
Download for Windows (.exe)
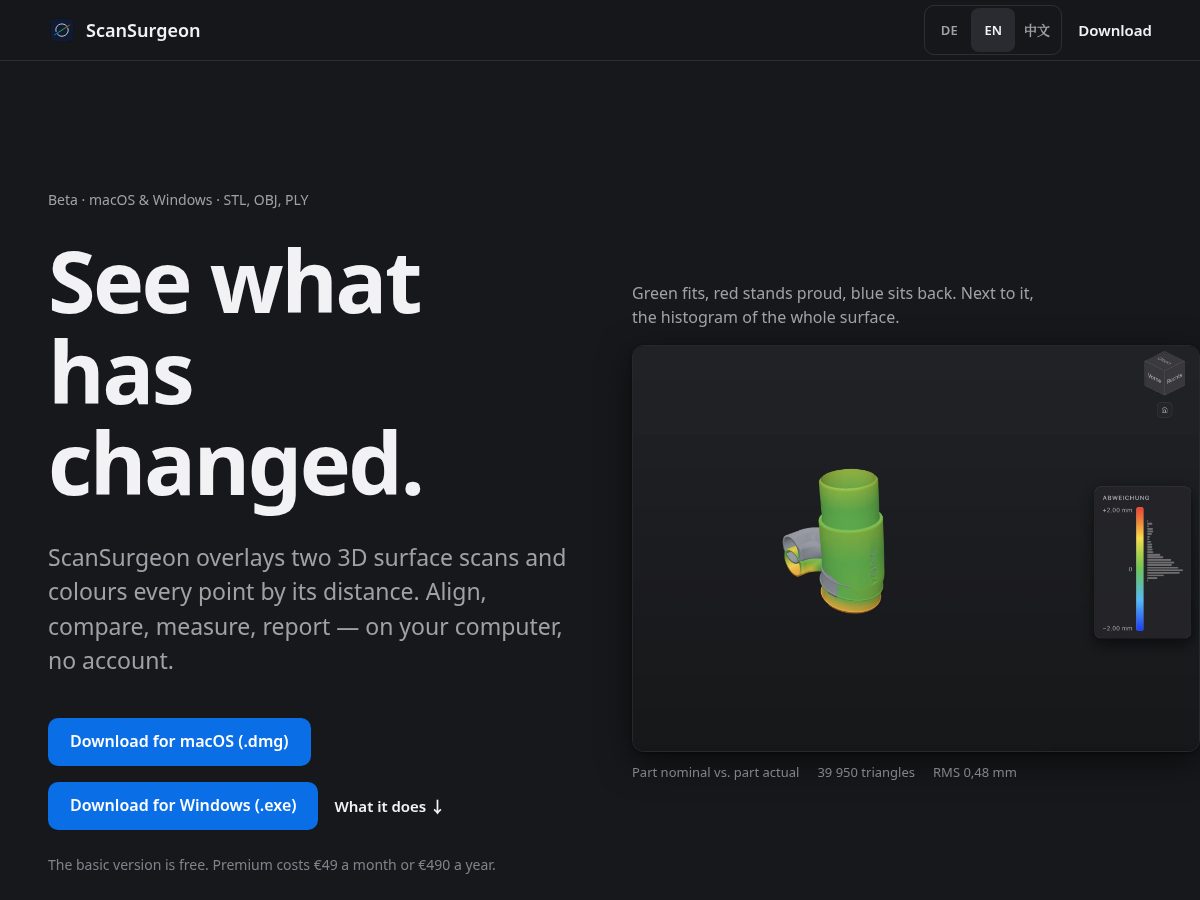click(183, 806)
